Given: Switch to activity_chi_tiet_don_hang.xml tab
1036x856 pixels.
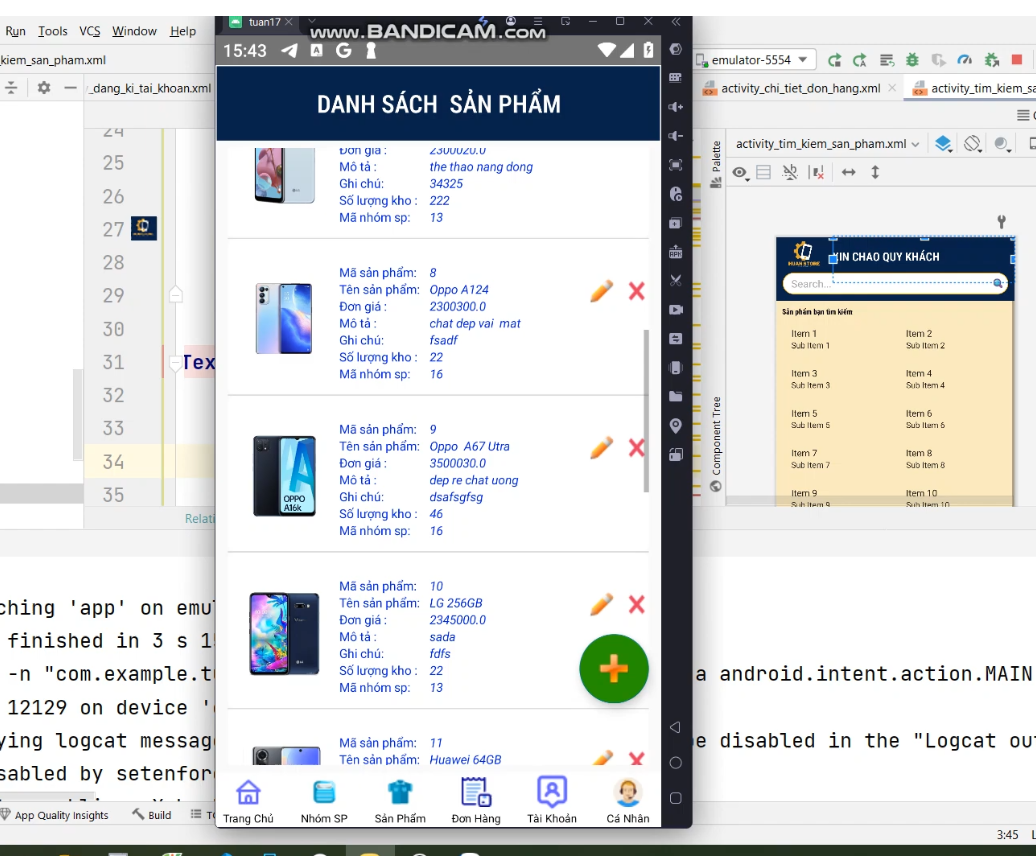Looking at the screenshot, I should 800,89.
